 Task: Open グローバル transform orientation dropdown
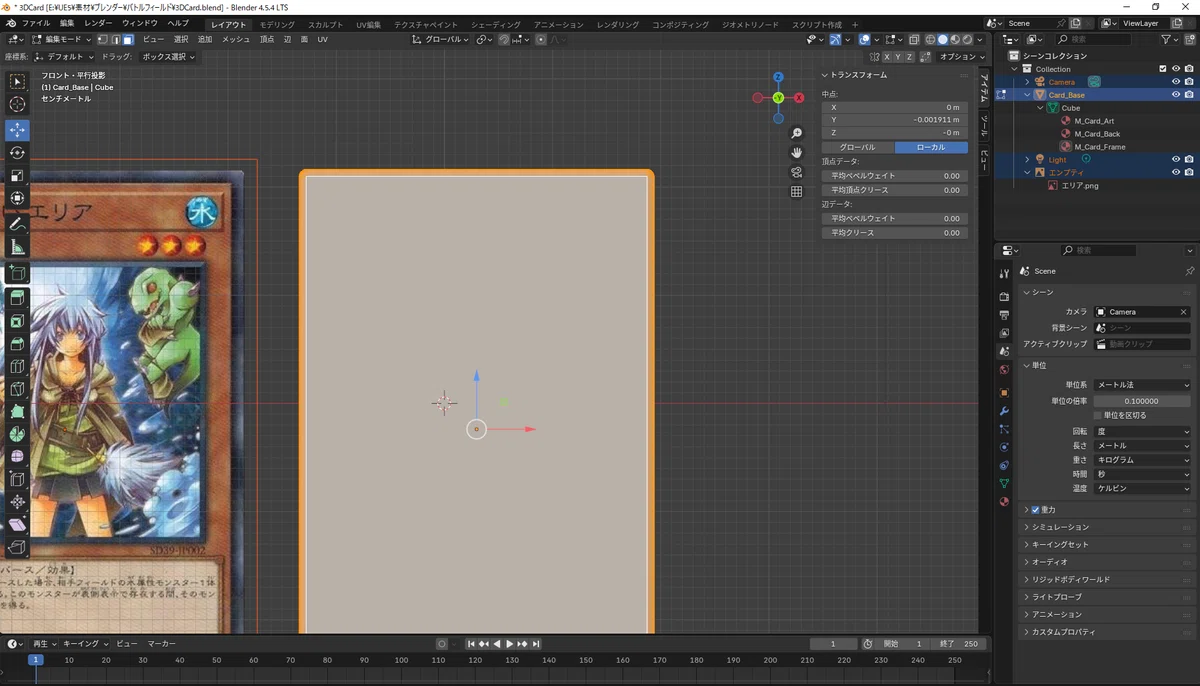pyautogui.click(x=441, y=40)
